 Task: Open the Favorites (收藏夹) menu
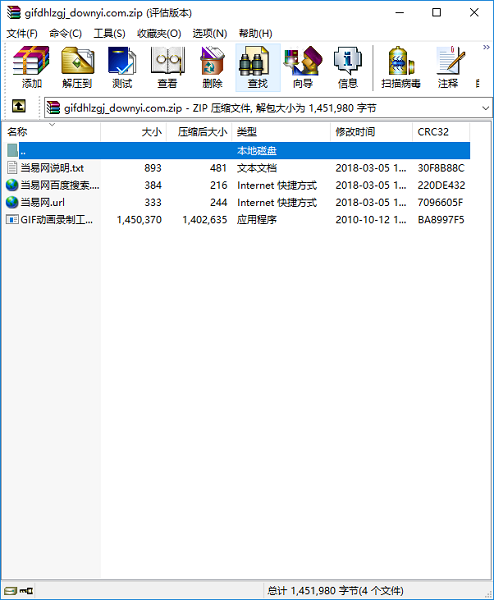pos(159,34)
